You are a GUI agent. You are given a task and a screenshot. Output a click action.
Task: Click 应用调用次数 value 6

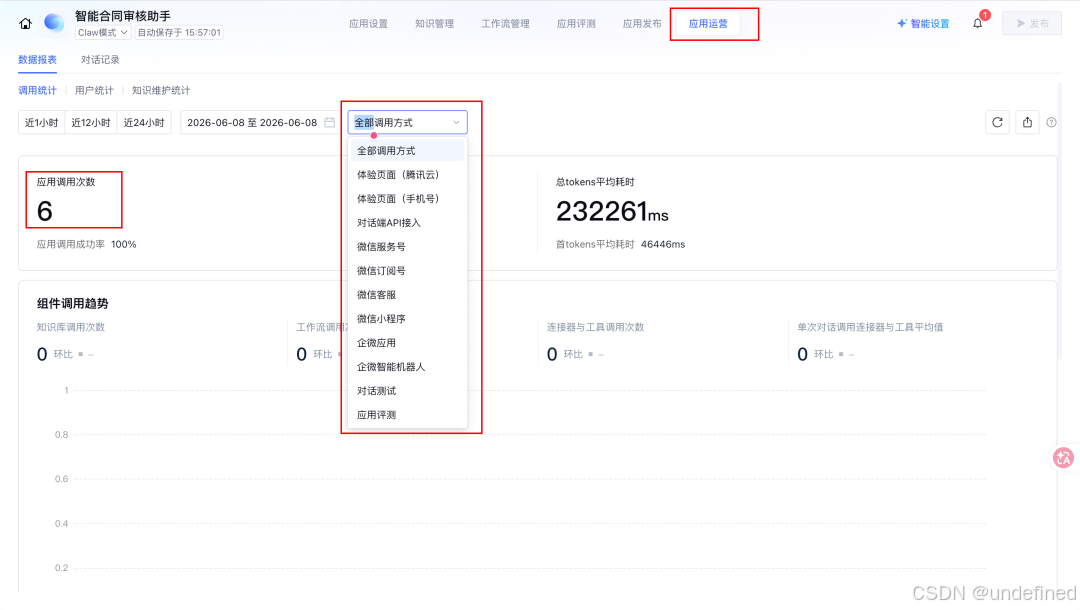(x=45, y=211)
